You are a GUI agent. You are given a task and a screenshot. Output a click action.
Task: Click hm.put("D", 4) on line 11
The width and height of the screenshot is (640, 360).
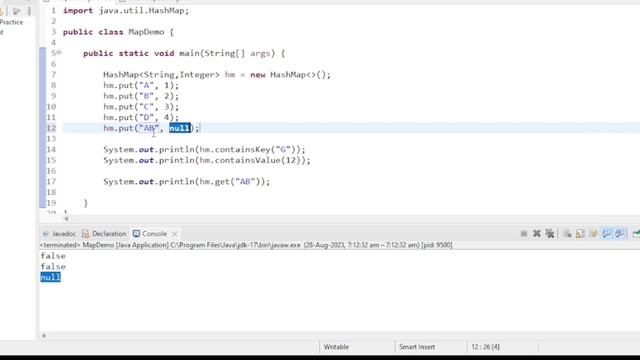pyautogui.click(x=141, y=118)
